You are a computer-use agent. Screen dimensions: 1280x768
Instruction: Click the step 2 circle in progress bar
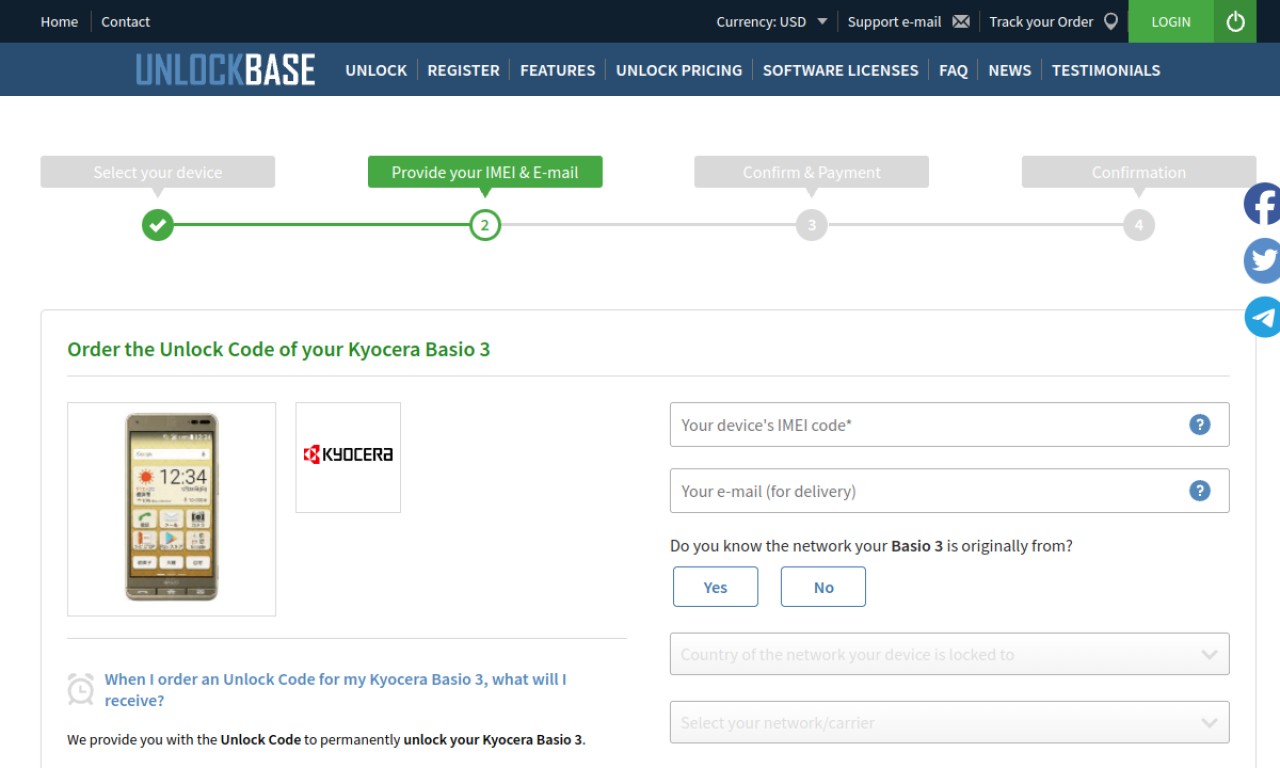coord(485,225)
